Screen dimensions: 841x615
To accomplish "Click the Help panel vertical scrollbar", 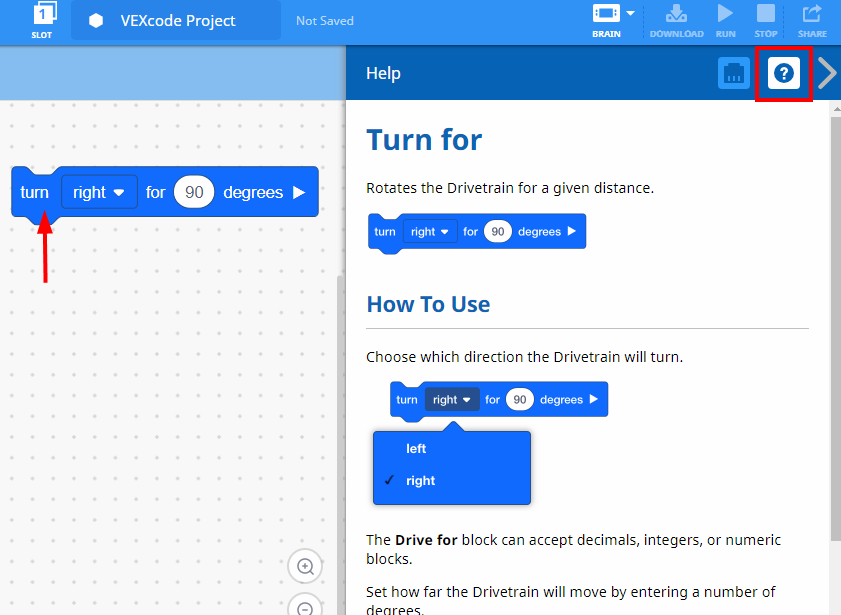I will (x=836, y=329).
